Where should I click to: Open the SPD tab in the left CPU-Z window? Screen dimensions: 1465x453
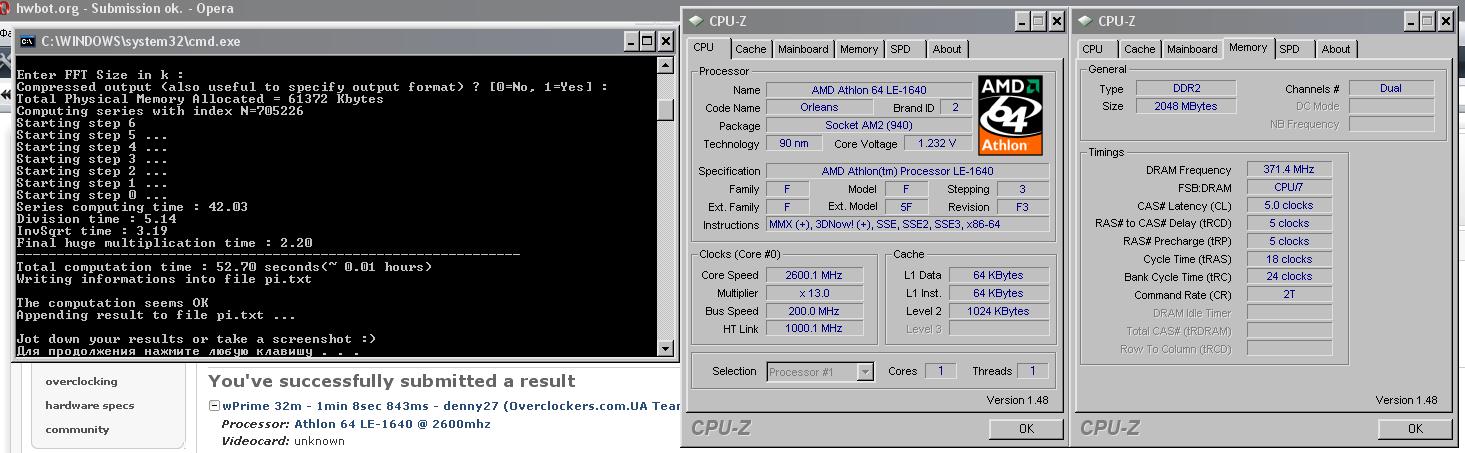point(900,49)
